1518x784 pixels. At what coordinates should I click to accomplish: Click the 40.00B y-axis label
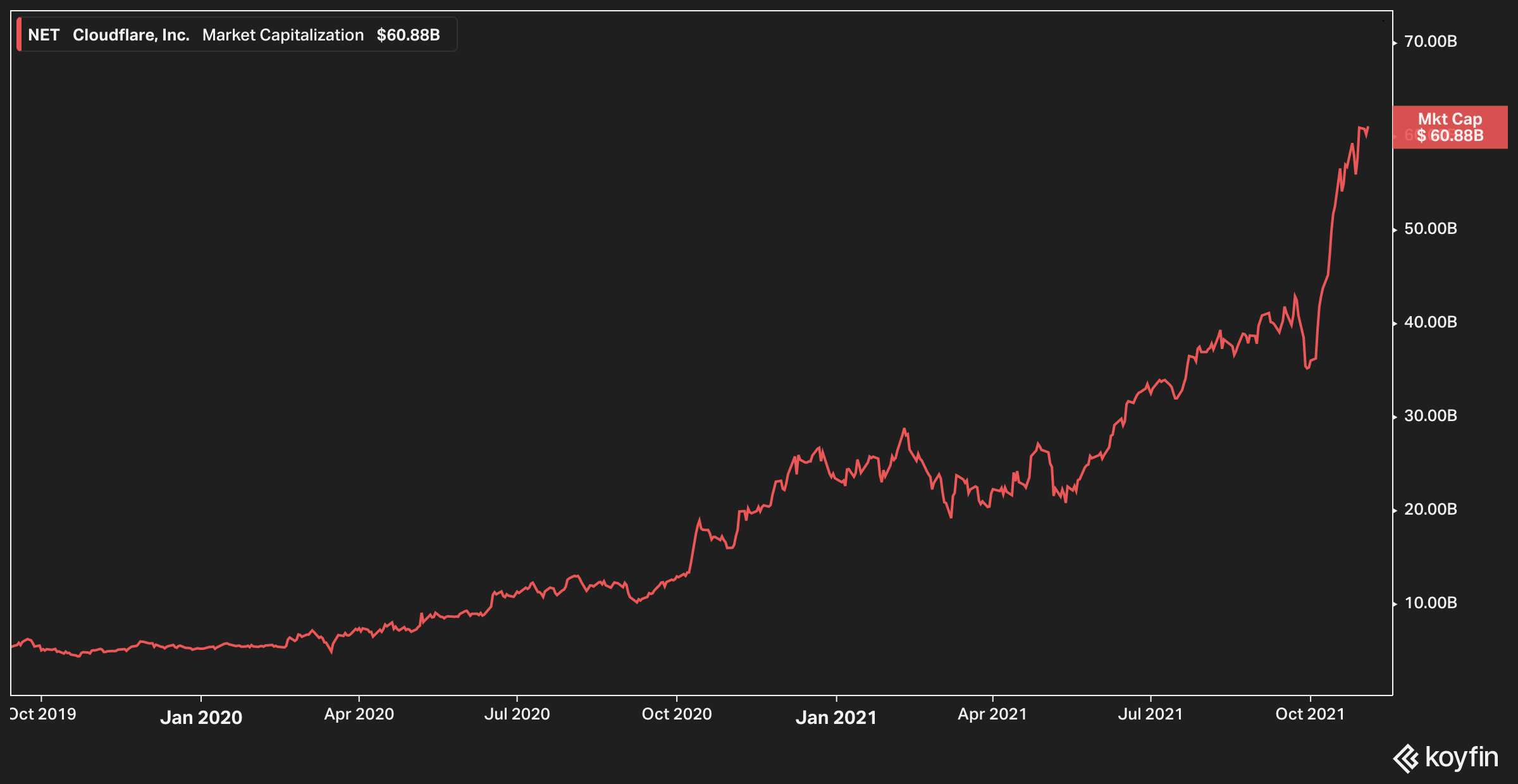pos(1430,322)
